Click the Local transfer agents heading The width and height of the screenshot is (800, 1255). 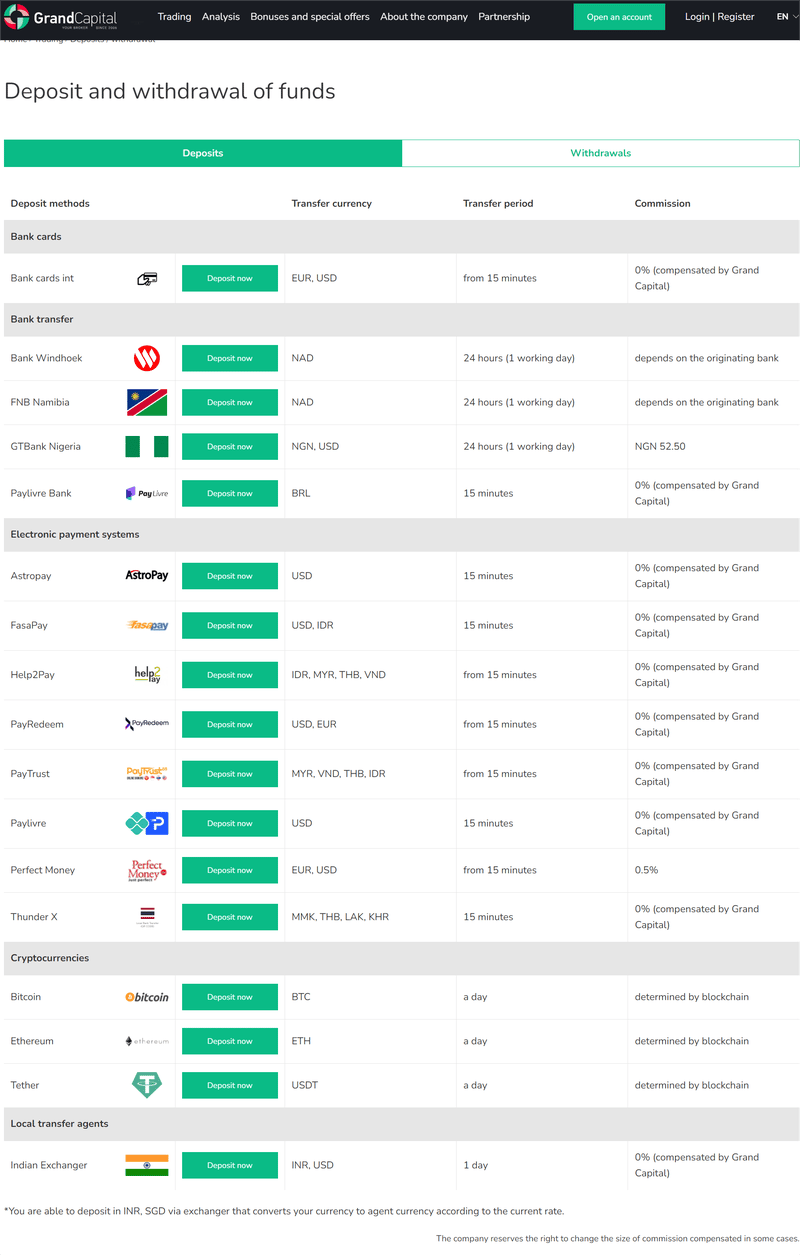[59, 1124]
